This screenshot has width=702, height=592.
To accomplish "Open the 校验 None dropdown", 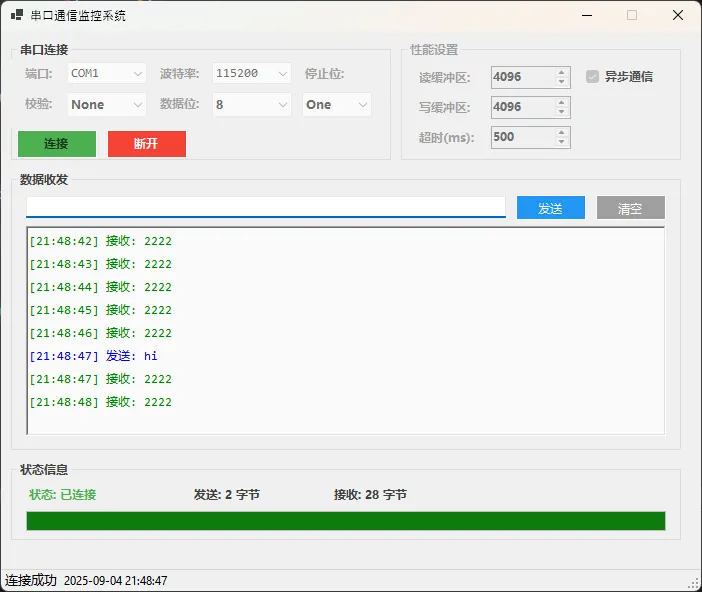I will (x=107, y=104).
